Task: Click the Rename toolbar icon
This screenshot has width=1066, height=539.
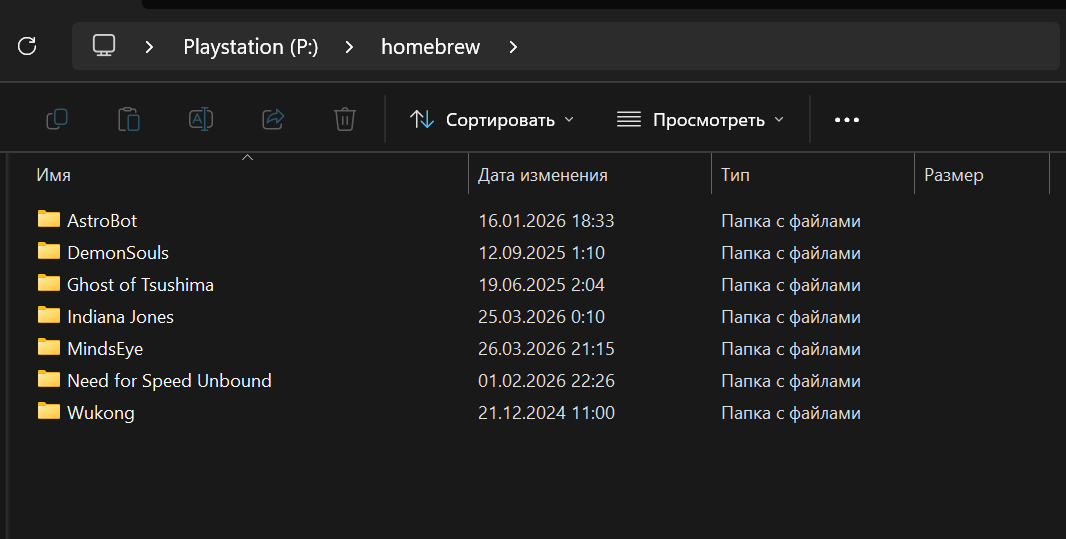Action: pos(201,120)
